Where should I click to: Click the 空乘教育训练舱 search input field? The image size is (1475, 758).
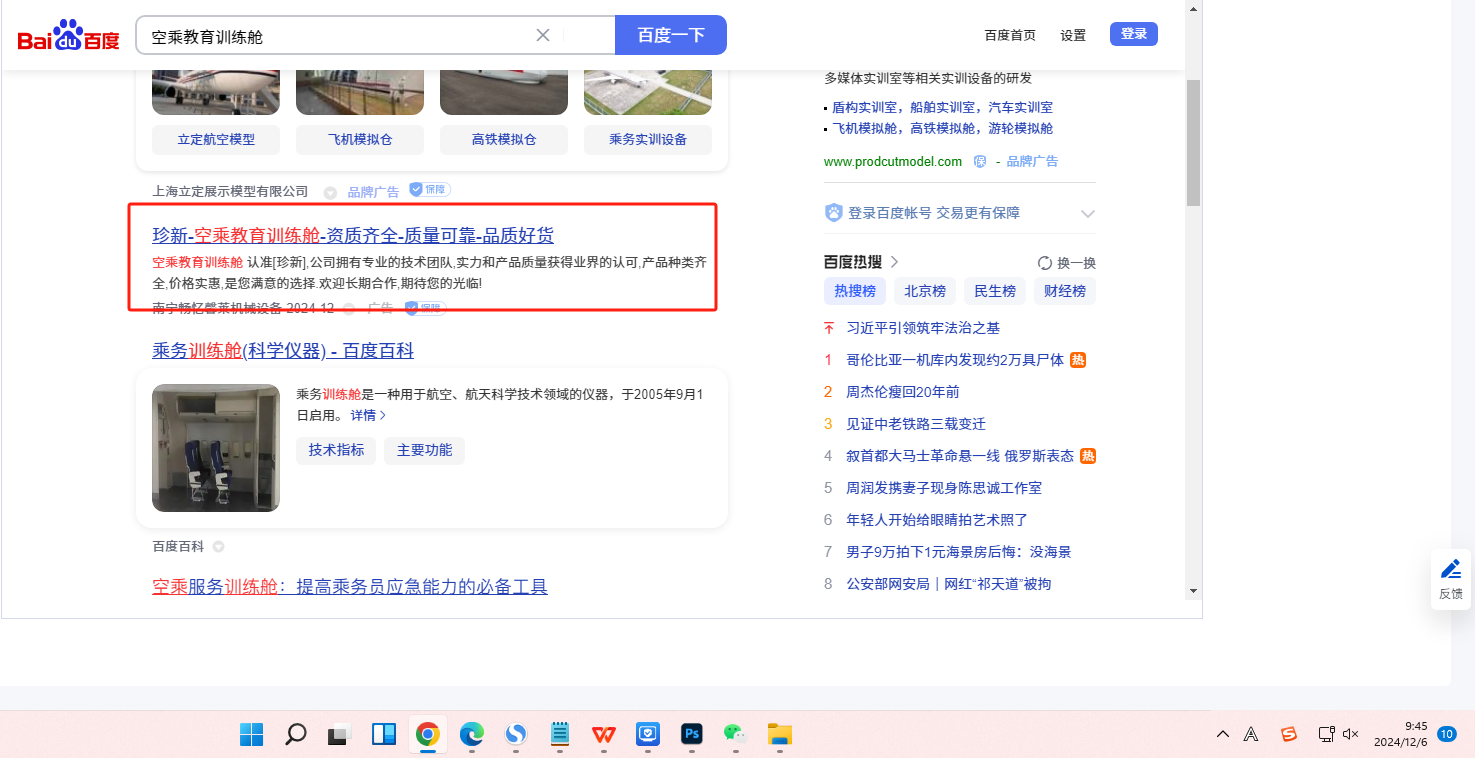coord(340,36)
